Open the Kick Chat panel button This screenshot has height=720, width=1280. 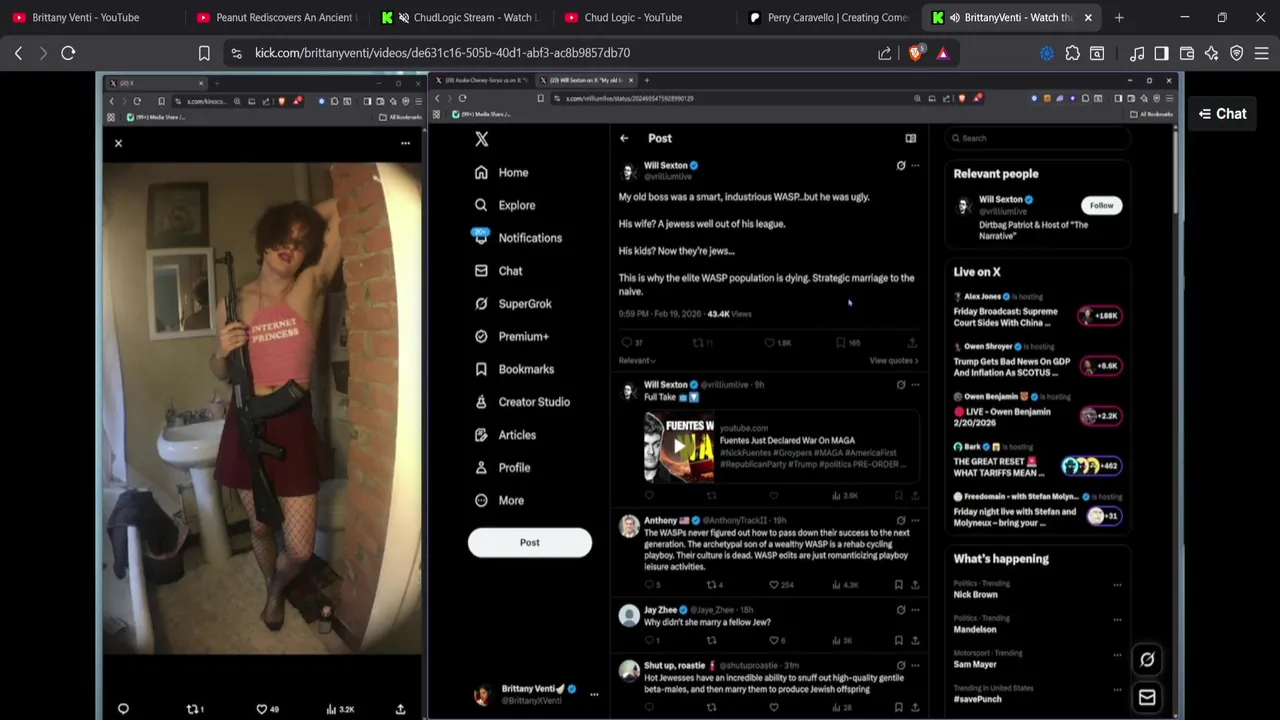pos(1222,114)
